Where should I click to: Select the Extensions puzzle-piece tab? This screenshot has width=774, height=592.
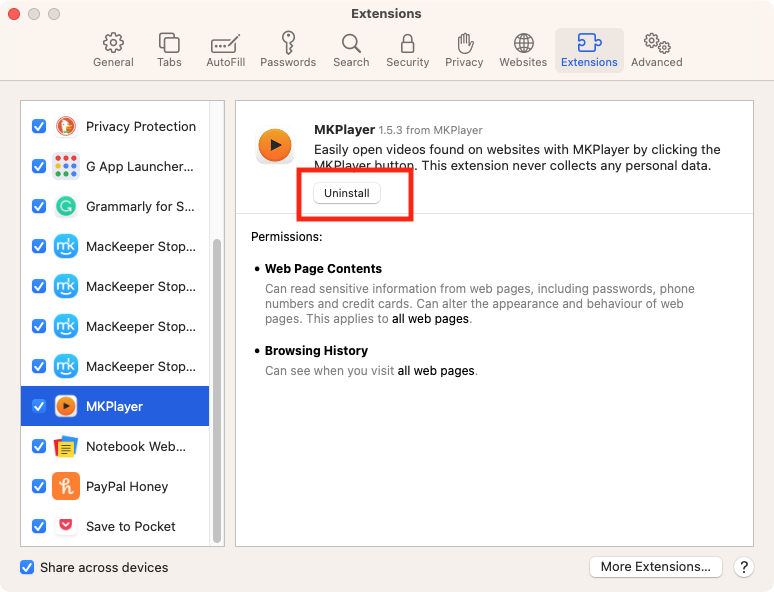[x=589, y=50]
